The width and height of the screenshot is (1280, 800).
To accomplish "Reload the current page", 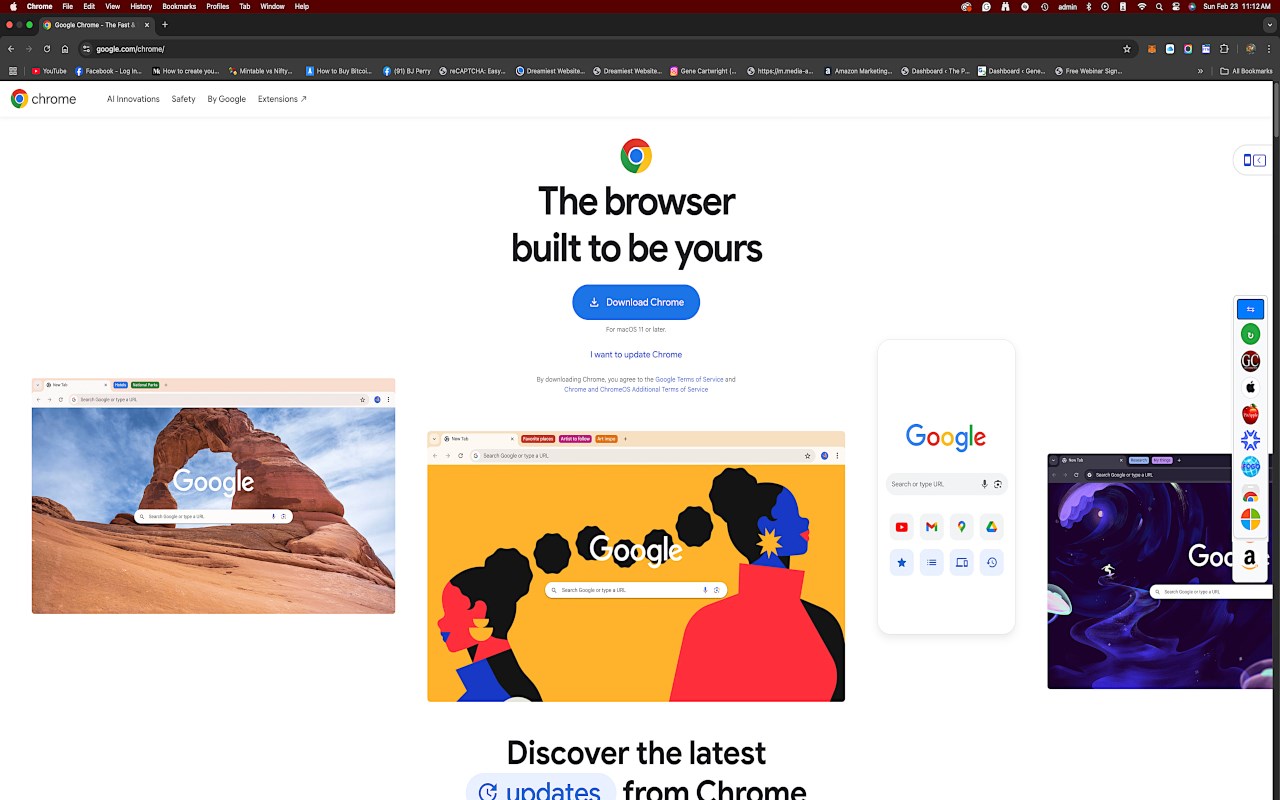I will pyautogui.click(x=47, y=49).
